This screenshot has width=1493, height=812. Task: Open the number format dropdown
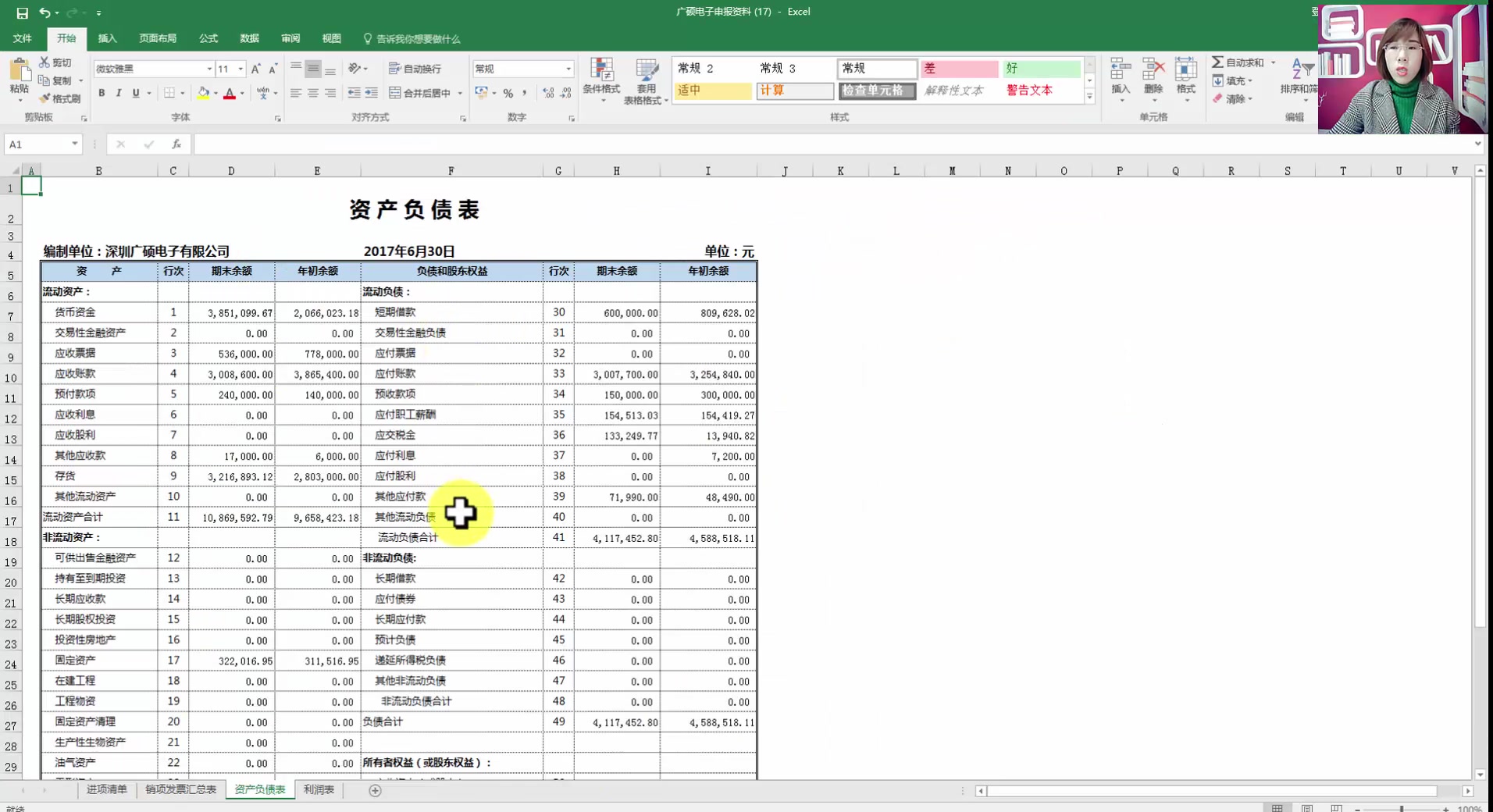pyautogui.click(x=568, y=69)
